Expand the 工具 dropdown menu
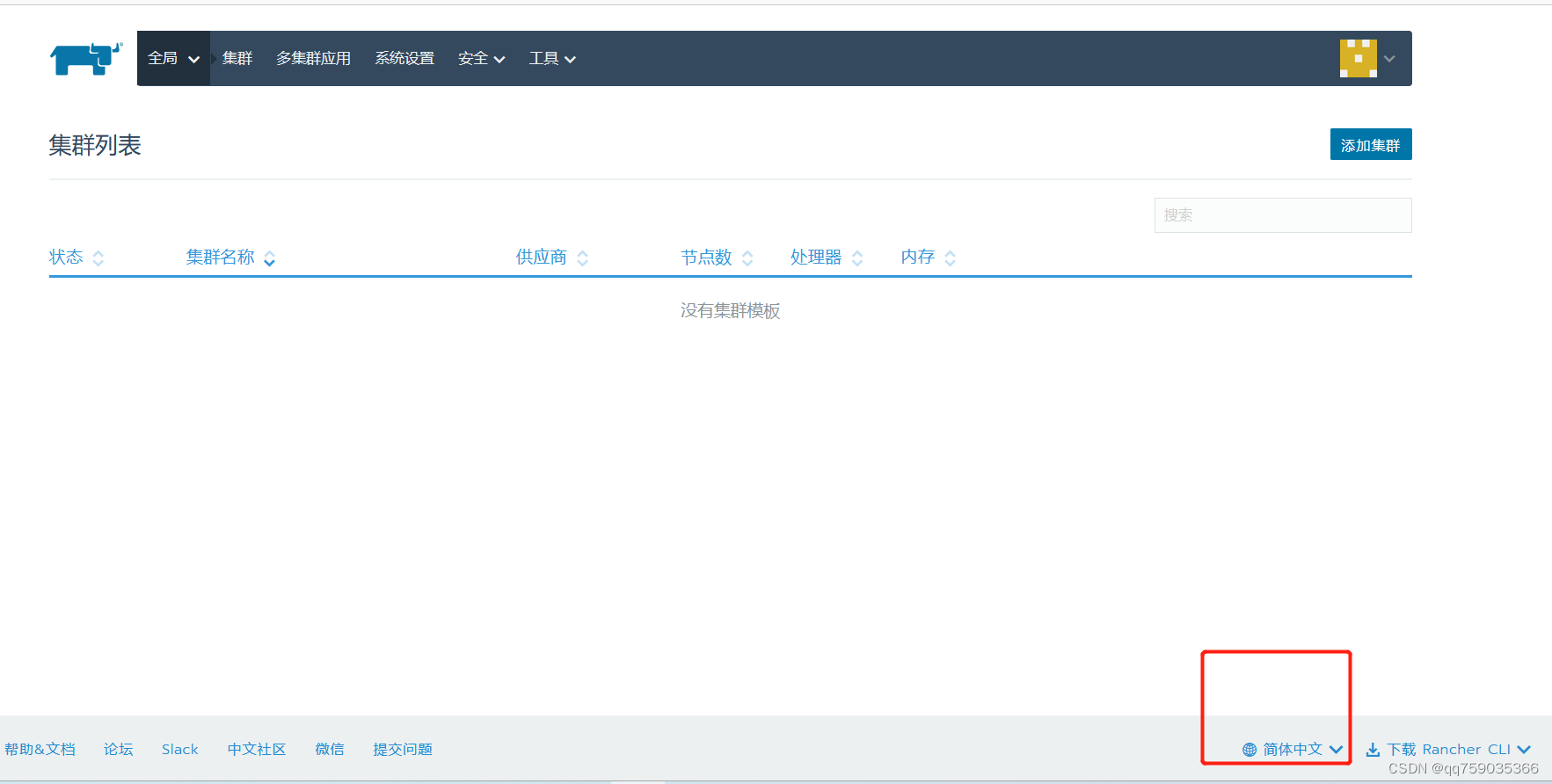Image resolution: width=1552 pixels, height=784 pixels. click(552, 59)
